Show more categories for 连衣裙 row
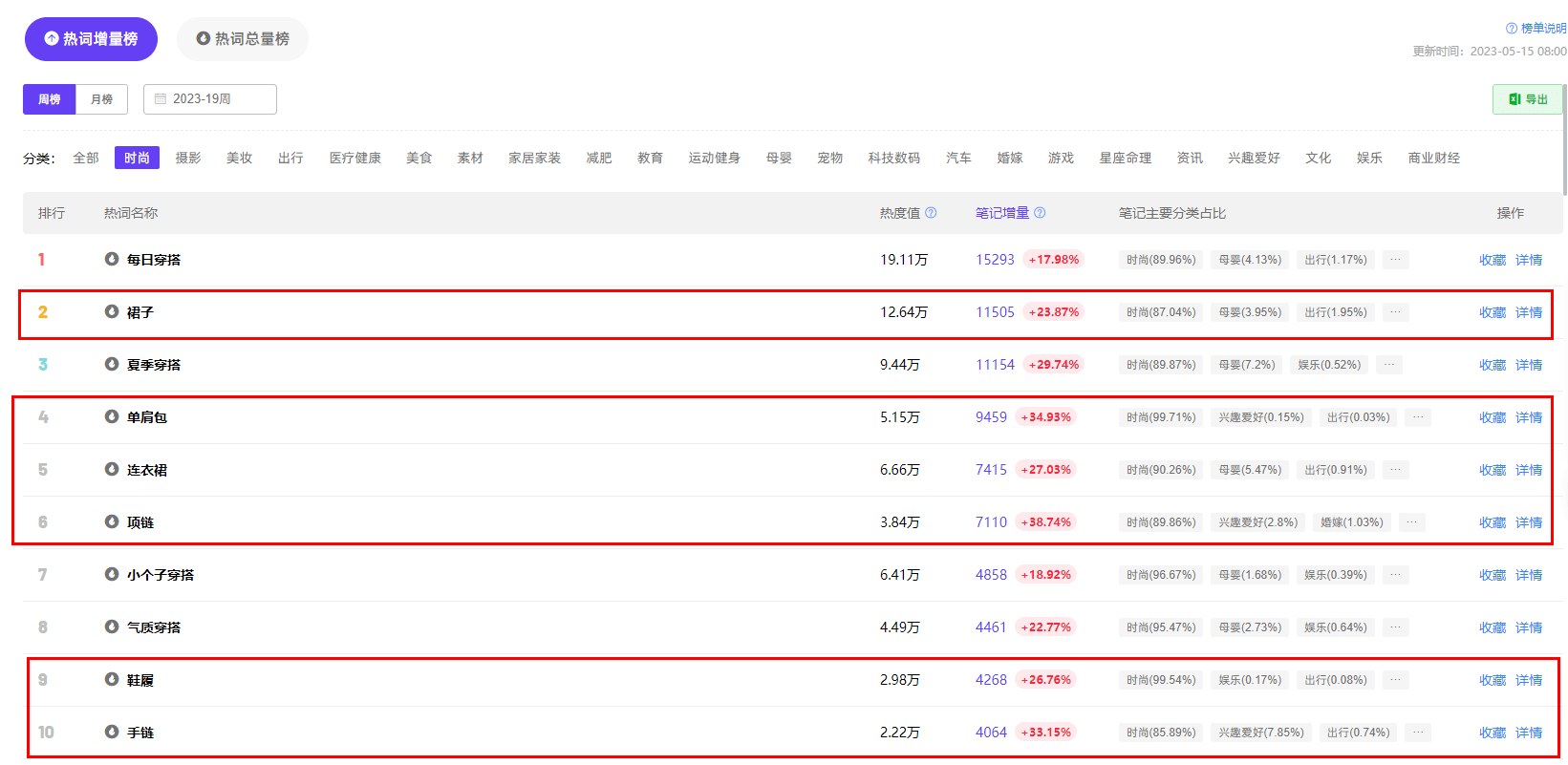Screen dimensions: 1568x765 pos(1396,470)
